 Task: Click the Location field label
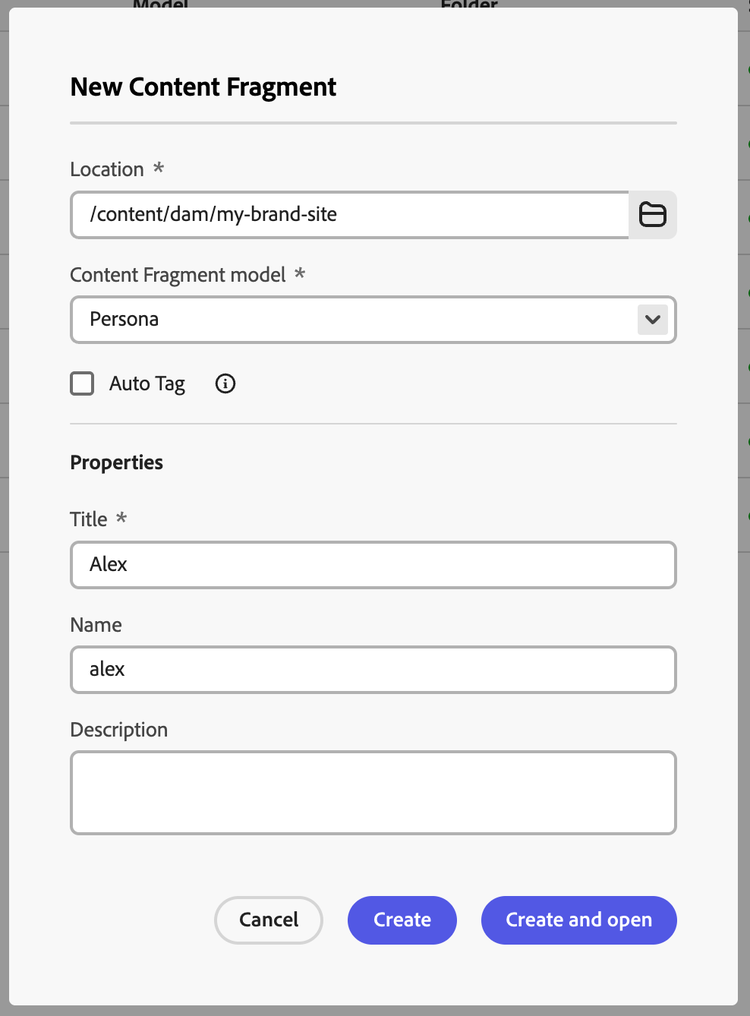click(107, 170)
